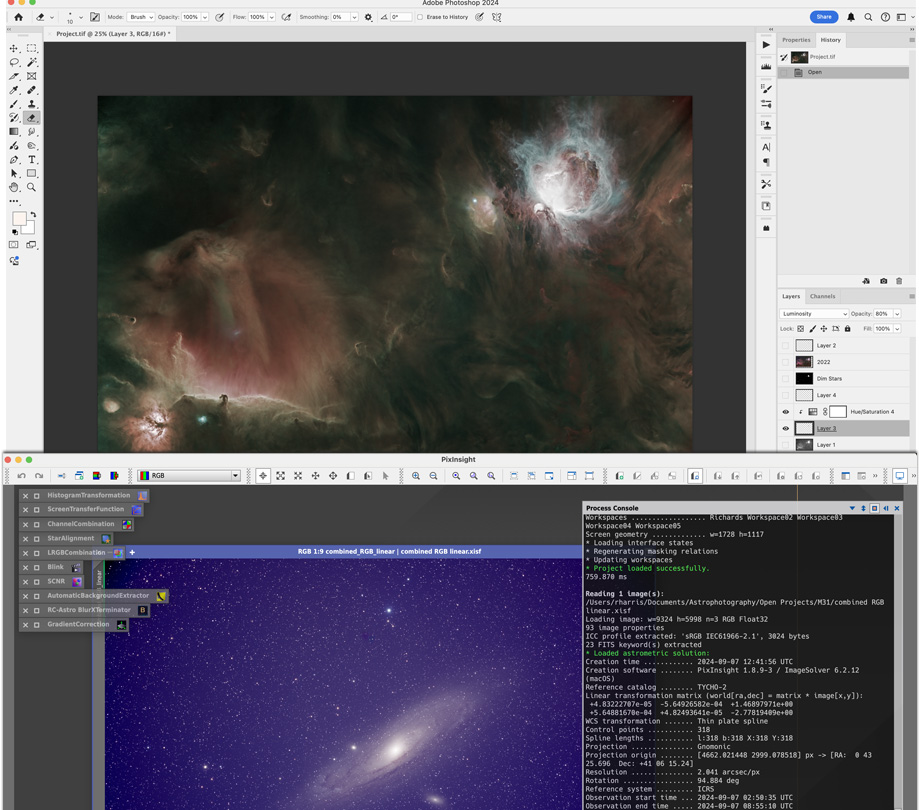Show the Dim Stars layer
Screen dimensions: 919x810
[785, 378]
